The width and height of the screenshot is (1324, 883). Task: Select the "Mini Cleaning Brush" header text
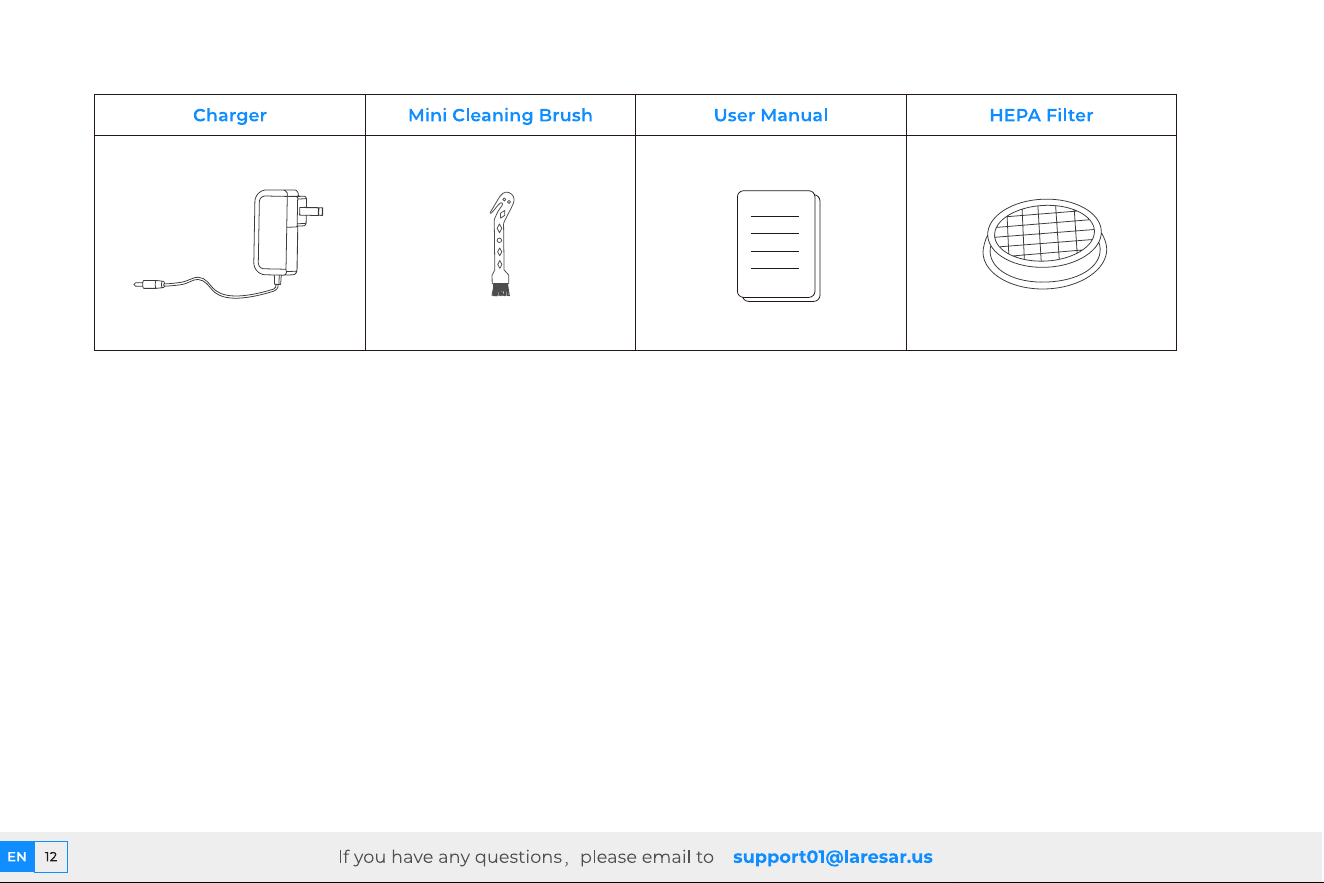pyautogui.click(x=500, y=115)
